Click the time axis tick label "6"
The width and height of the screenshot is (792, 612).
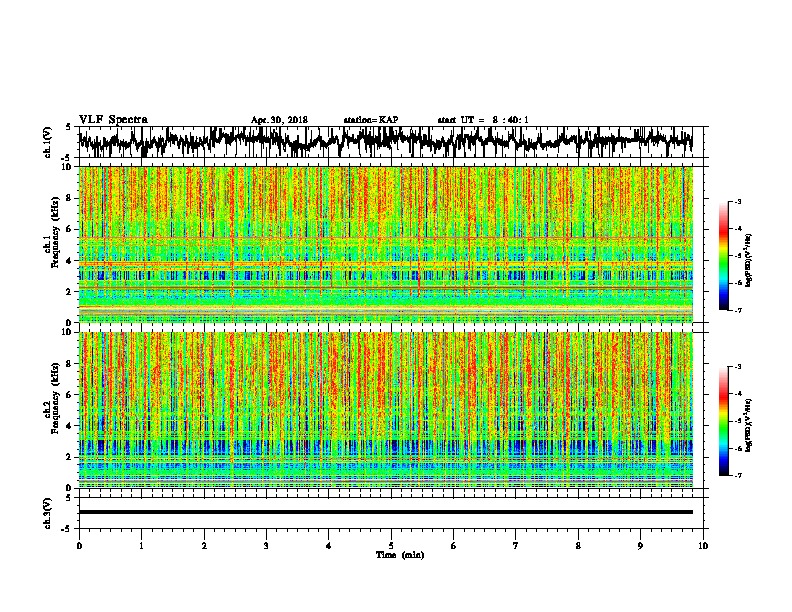coord(454,546)
